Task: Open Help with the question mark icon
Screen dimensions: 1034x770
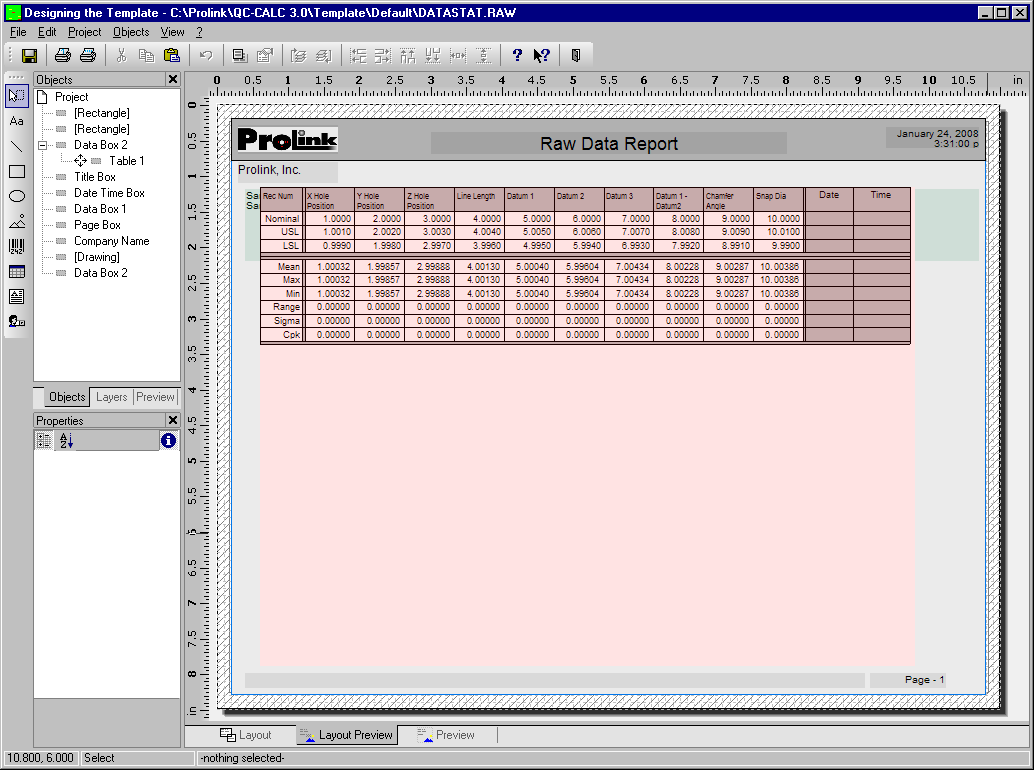Action: tap(517, 56)
